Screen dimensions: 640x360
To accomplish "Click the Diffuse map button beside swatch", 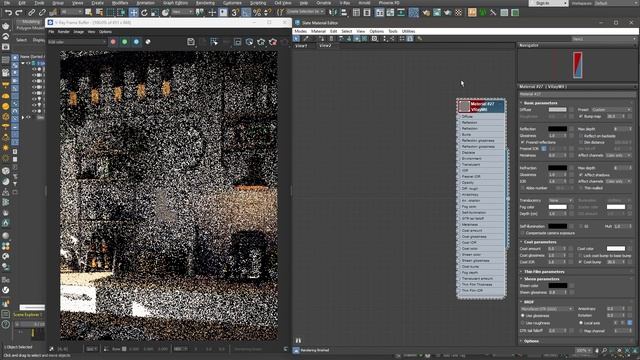I will click(x=571, y=110).
